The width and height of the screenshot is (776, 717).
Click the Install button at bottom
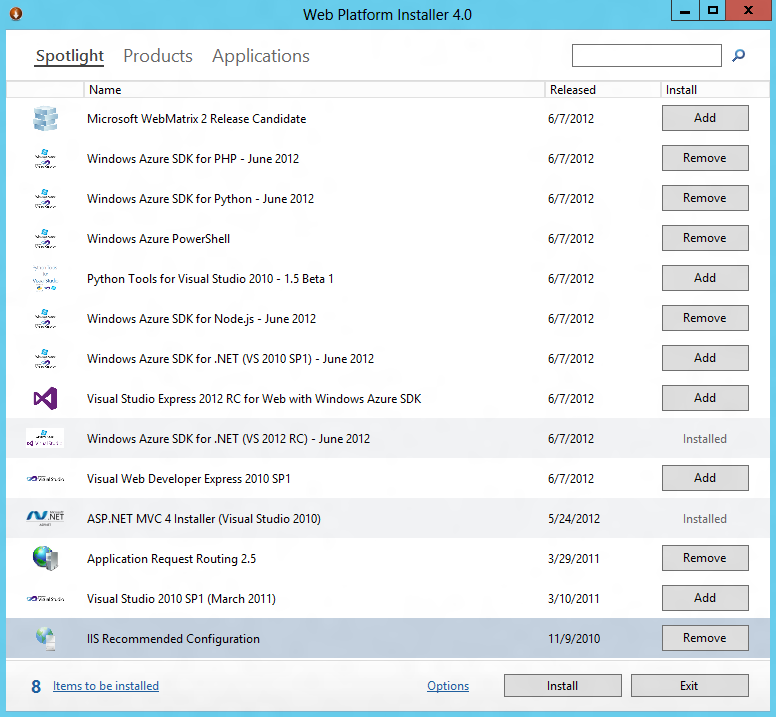click(563, 686)
